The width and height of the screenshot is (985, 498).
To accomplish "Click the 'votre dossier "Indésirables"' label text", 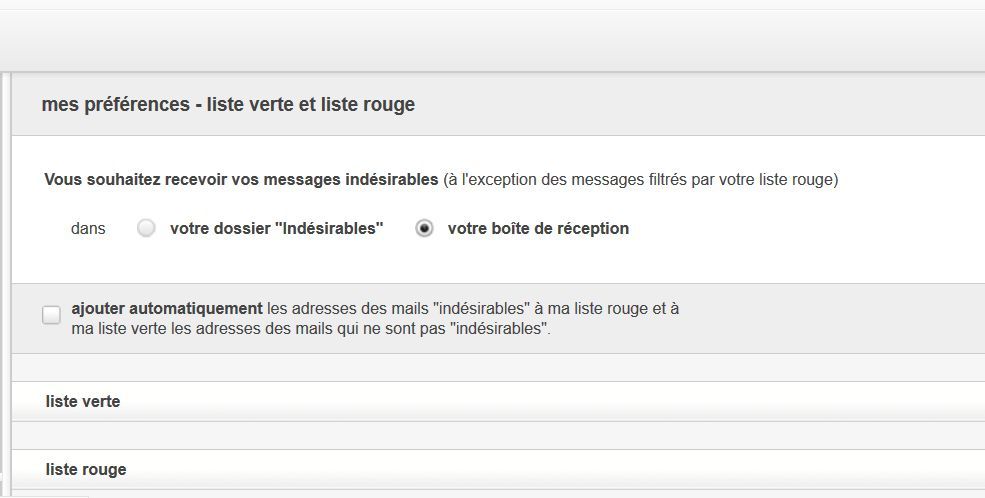I will pyautogui.click(x=276, y=228).
